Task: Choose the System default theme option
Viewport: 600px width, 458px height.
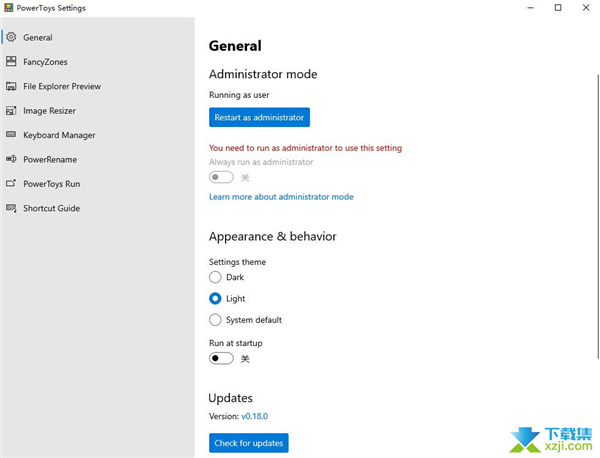Action: coord(215,320)
